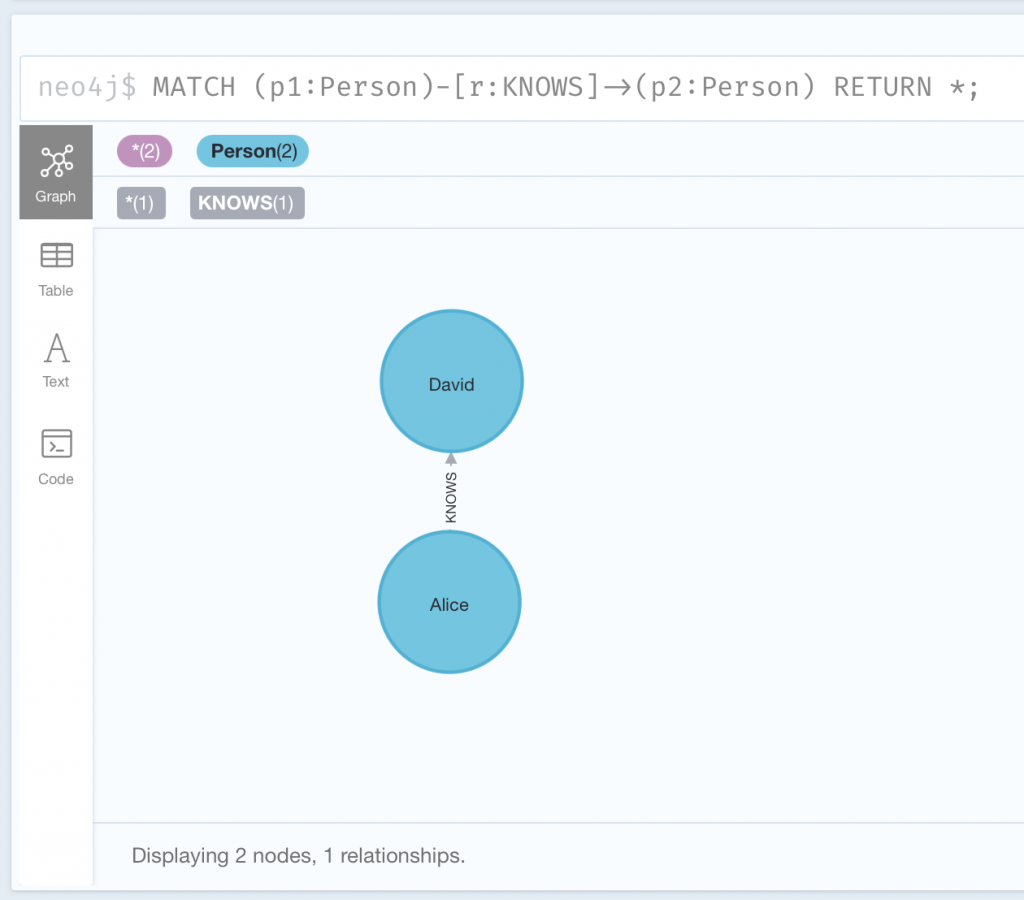The image size is (1024, 900).
Task: Select the David node
Action: 452,381
